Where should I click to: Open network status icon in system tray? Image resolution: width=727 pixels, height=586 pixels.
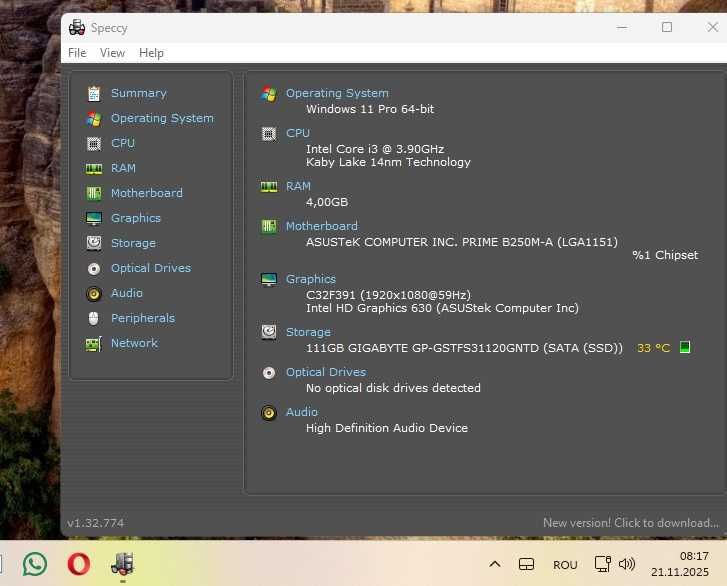[x=603, y=564]
